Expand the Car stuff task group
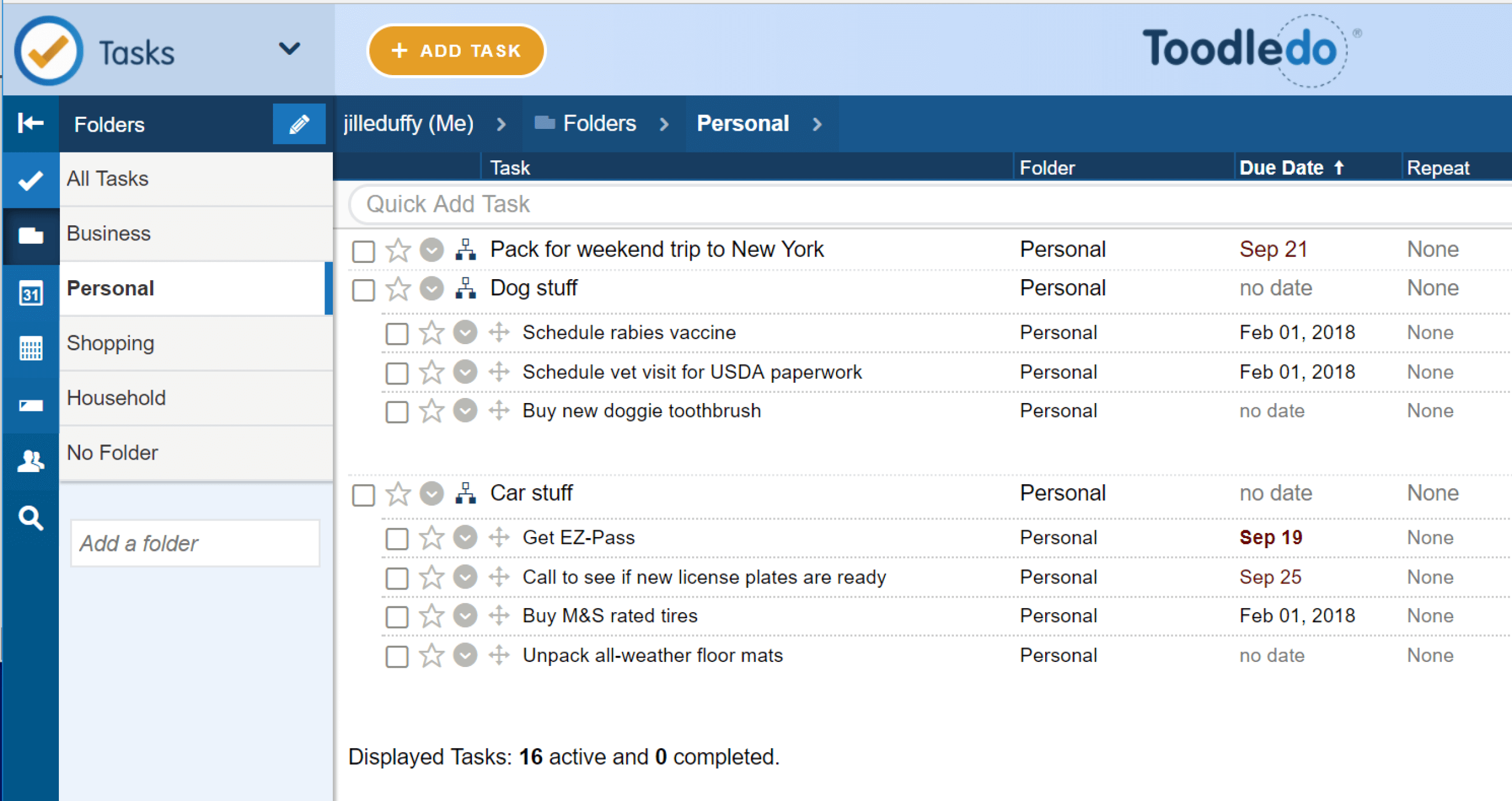The image size is (1512, 801). click(x=466, y=493)
